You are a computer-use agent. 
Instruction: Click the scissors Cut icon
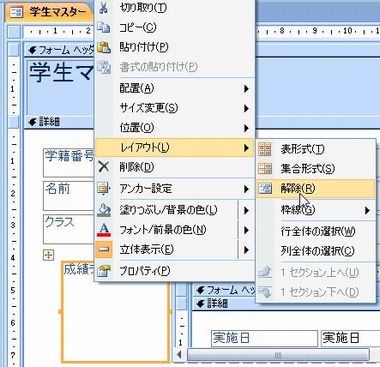(103, 8)
